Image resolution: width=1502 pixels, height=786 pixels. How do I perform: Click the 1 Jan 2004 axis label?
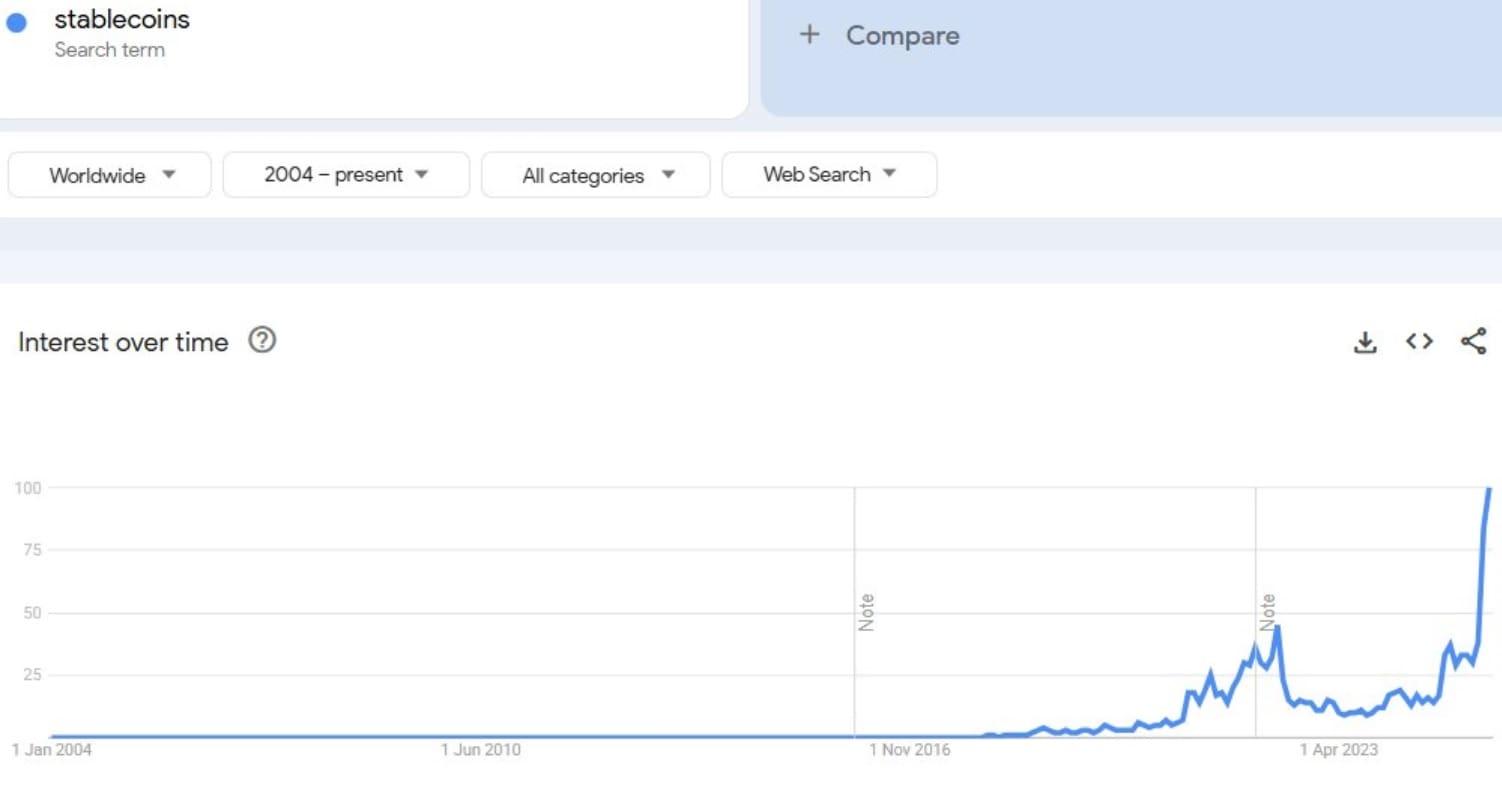(51, 750)
